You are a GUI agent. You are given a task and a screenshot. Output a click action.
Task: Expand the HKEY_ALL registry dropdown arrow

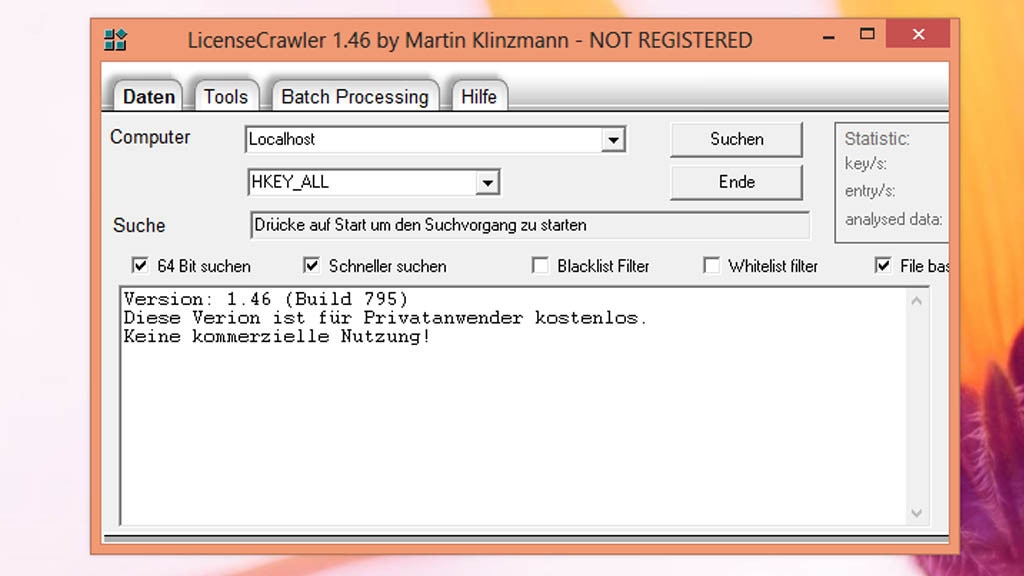pos(487,182)
